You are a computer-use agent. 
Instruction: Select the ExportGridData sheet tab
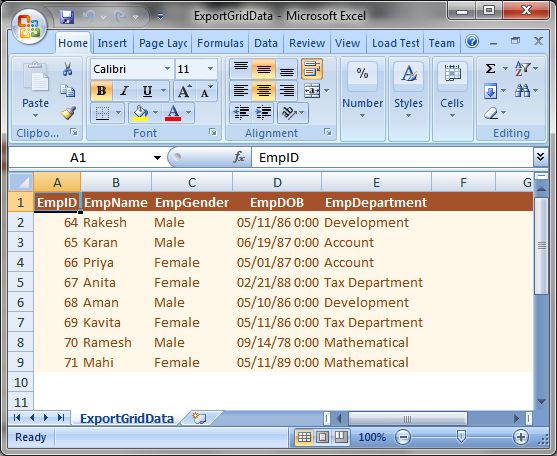127,418
